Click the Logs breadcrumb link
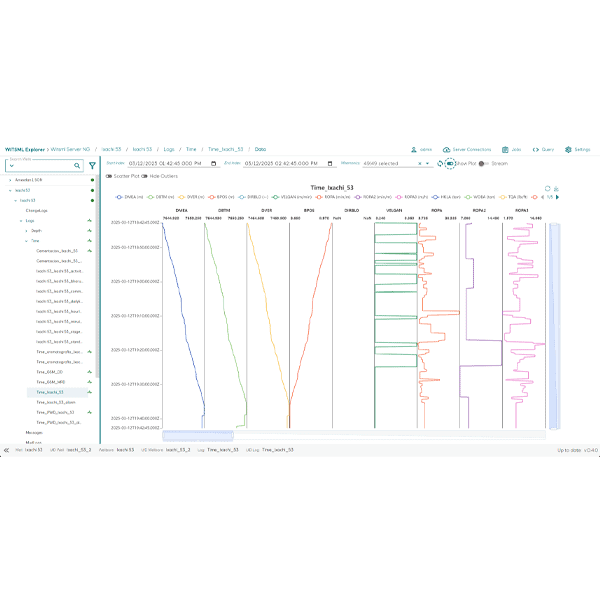This screenshot has height=600, width=600. tap(169, 149)
